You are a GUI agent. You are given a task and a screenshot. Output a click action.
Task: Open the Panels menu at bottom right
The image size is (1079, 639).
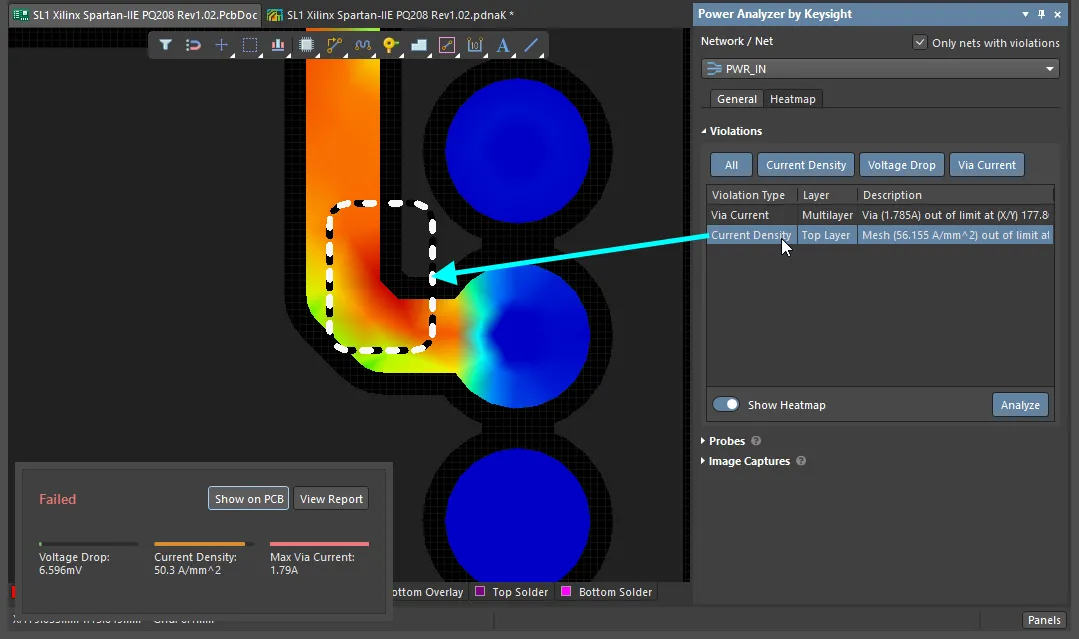(x=1044, y=620)
